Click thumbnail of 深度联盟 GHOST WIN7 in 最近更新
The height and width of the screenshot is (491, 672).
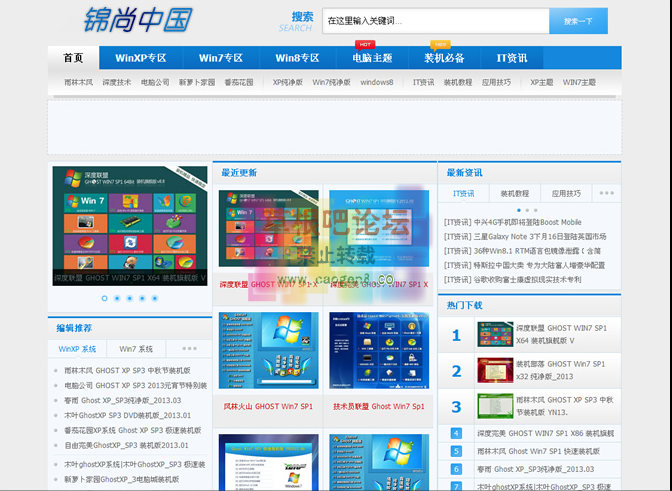(269, 228)
